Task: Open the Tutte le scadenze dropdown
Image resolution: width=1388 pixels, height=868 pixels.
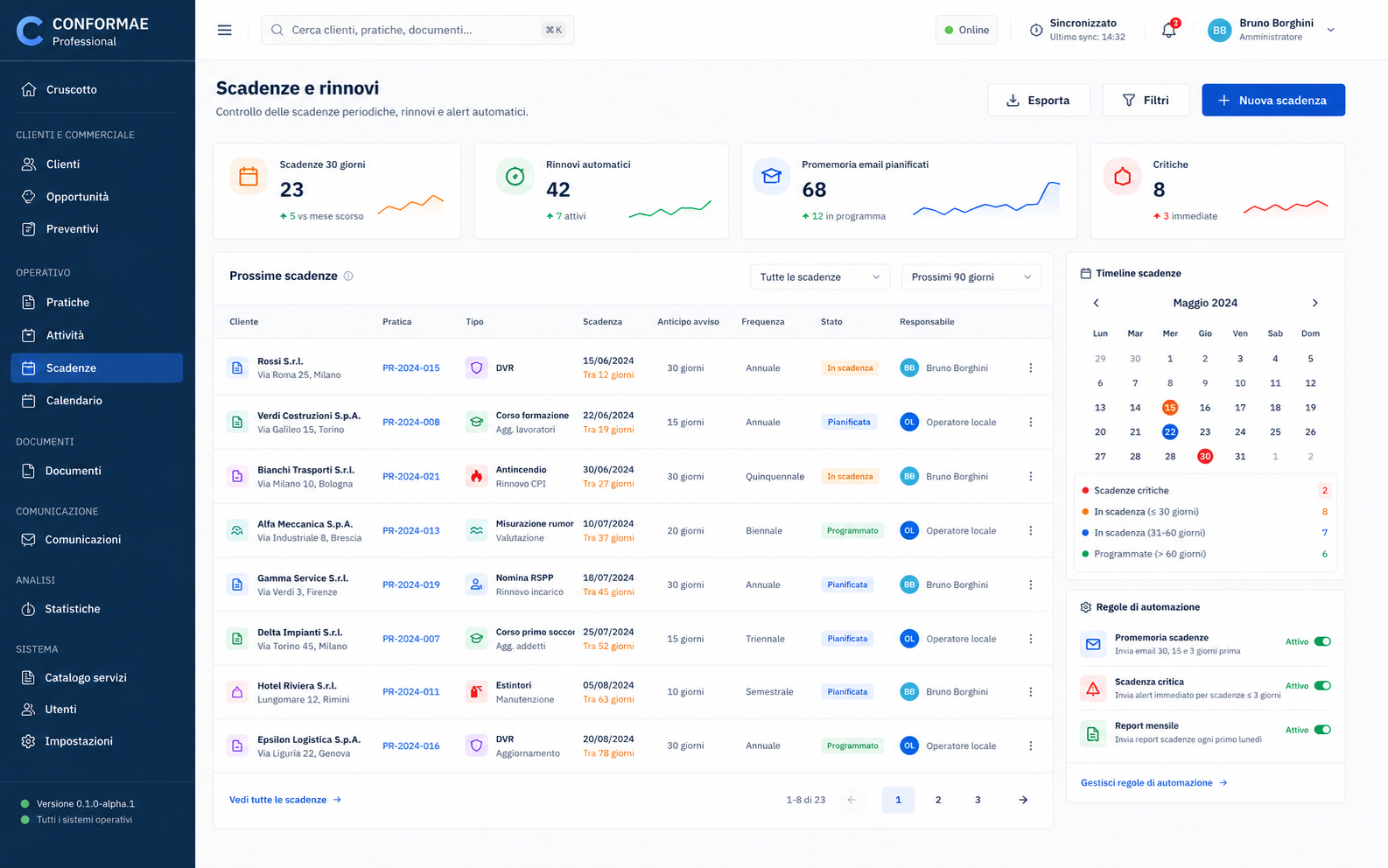Action: coord(820,277)
